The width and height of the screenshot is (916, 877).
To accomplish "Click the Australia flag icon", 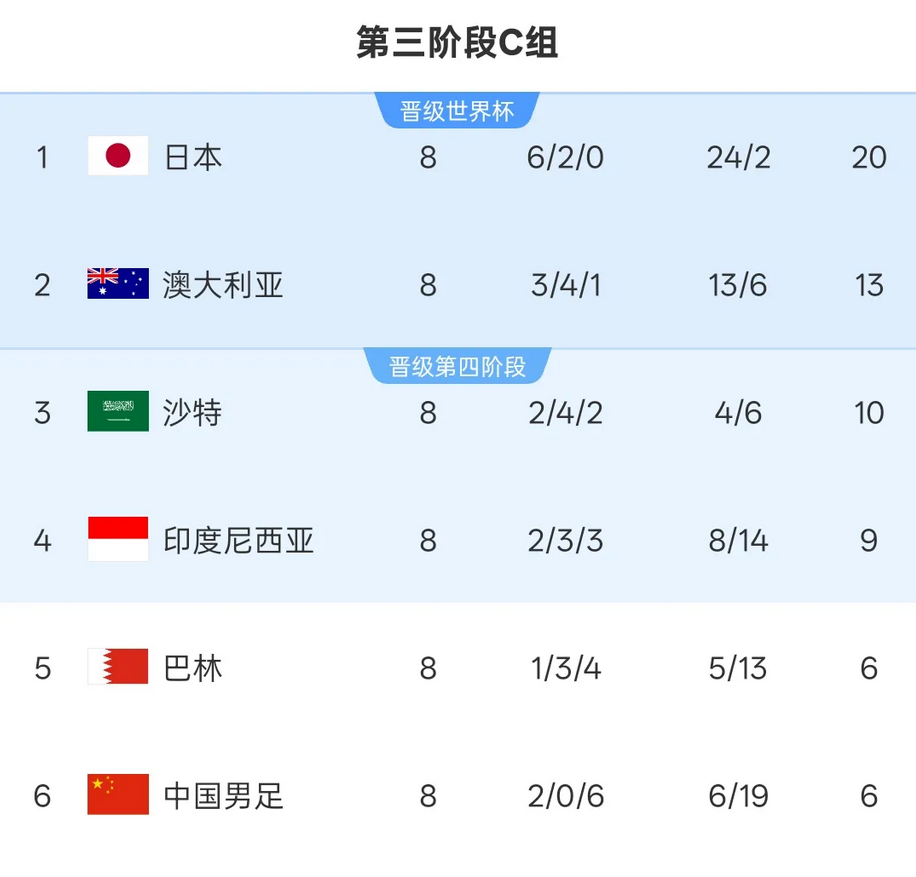I will [x=118, y=284].
